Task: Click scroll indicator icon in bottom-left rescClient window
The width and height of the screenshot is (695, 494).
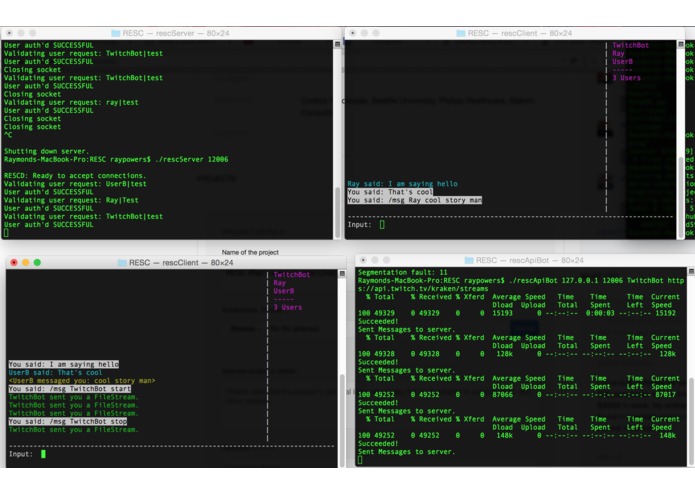Action: 342,274
